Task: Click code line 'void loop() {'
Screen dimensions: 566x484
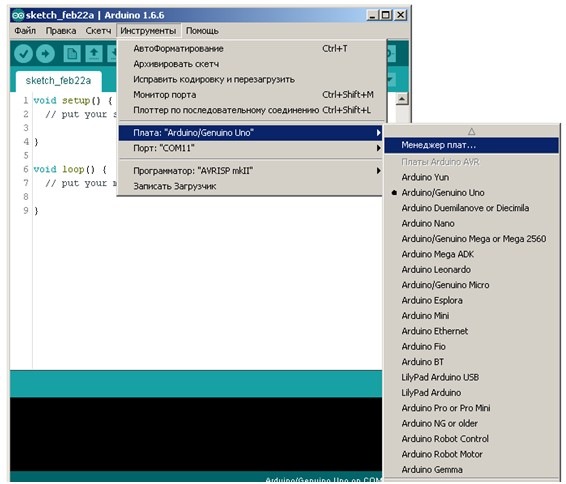Action: (70, 170)
